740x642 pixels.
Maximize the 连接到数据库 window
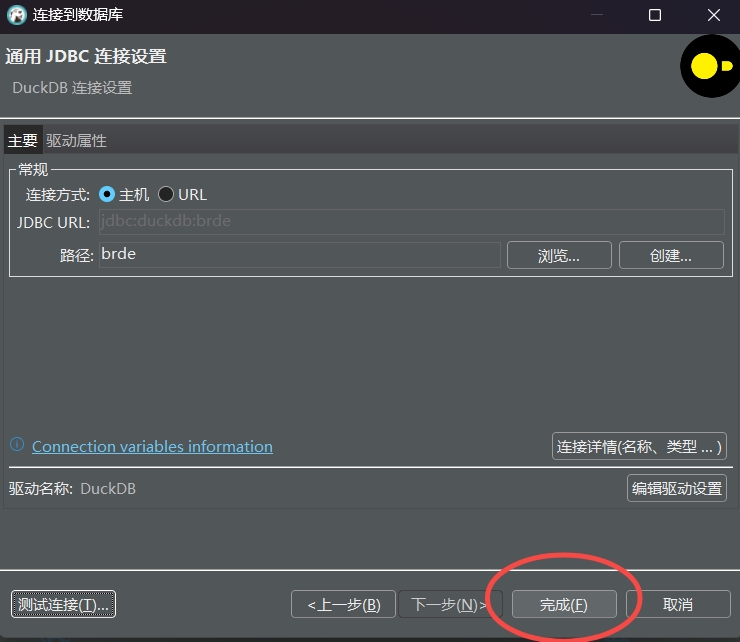(x=655, y=15)
